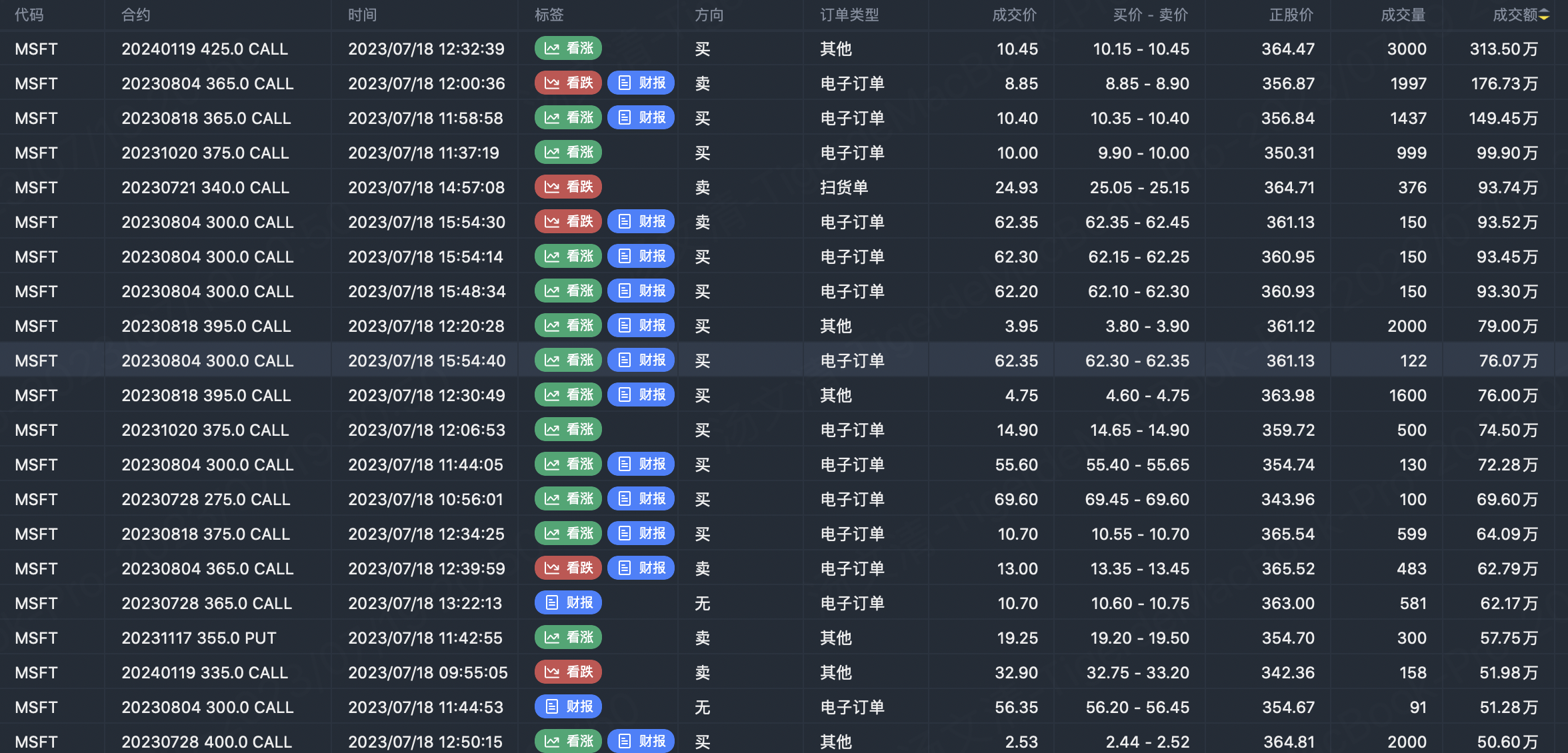Screen dimensions: 1568x753
Task: Click the 时间 column header
Action: [x=362, y=15]
